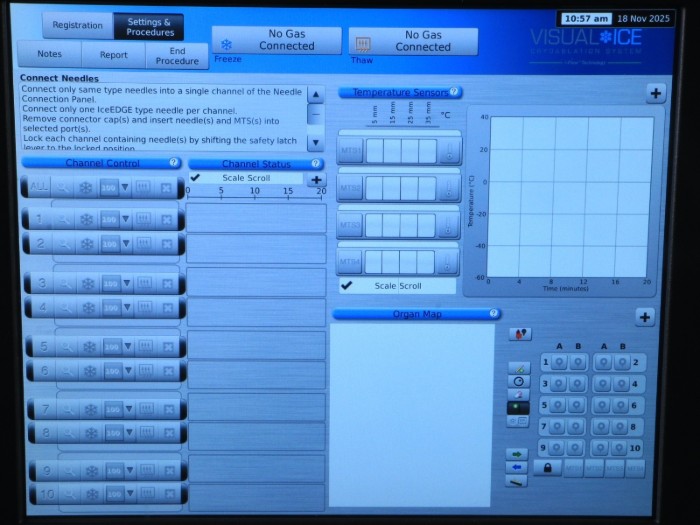This screenshot has height=525, width=700.
Task: Expand the Organ Map panel with plus button
Action: coord(645,317)
